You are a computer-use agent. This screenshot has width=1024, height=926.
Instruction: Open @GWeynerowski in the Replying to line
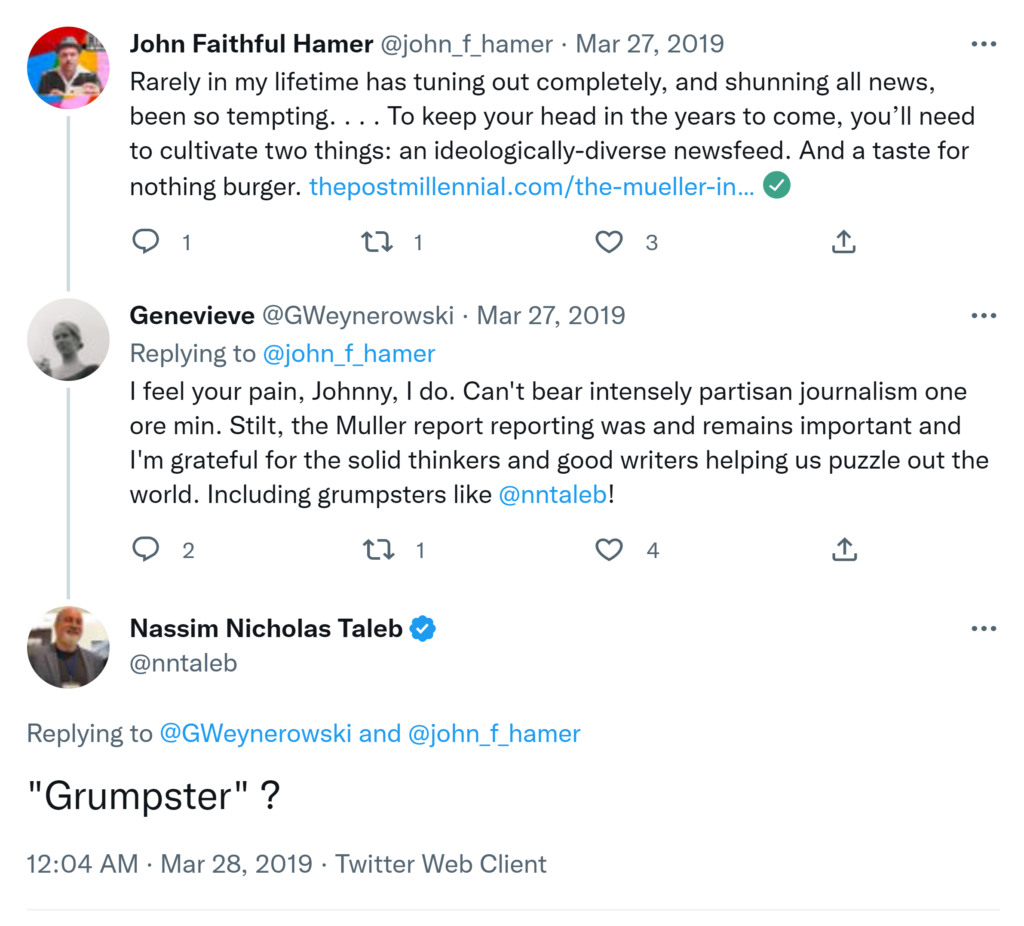255,734
